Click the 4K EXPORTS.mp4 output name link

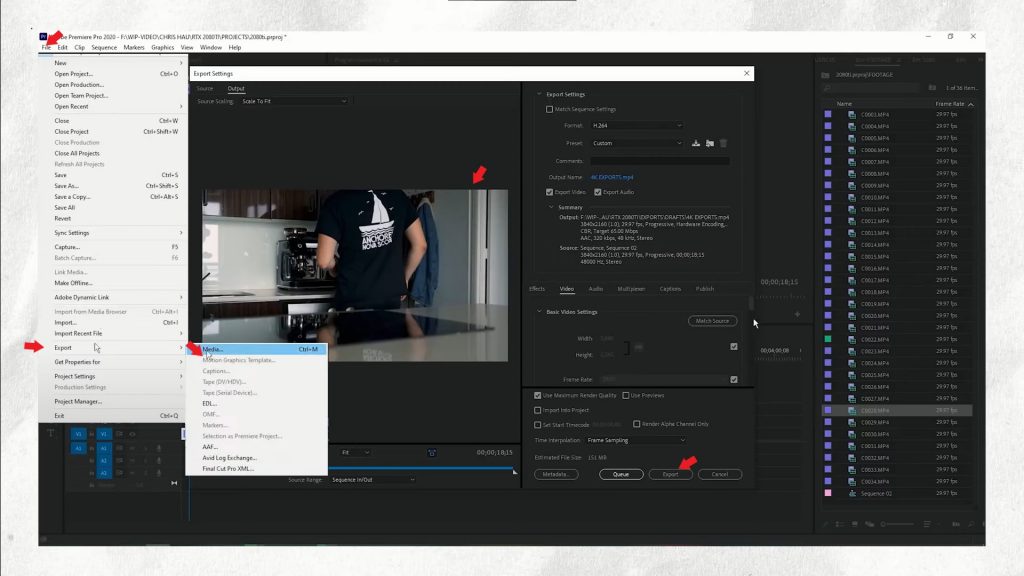coord(612,178)
